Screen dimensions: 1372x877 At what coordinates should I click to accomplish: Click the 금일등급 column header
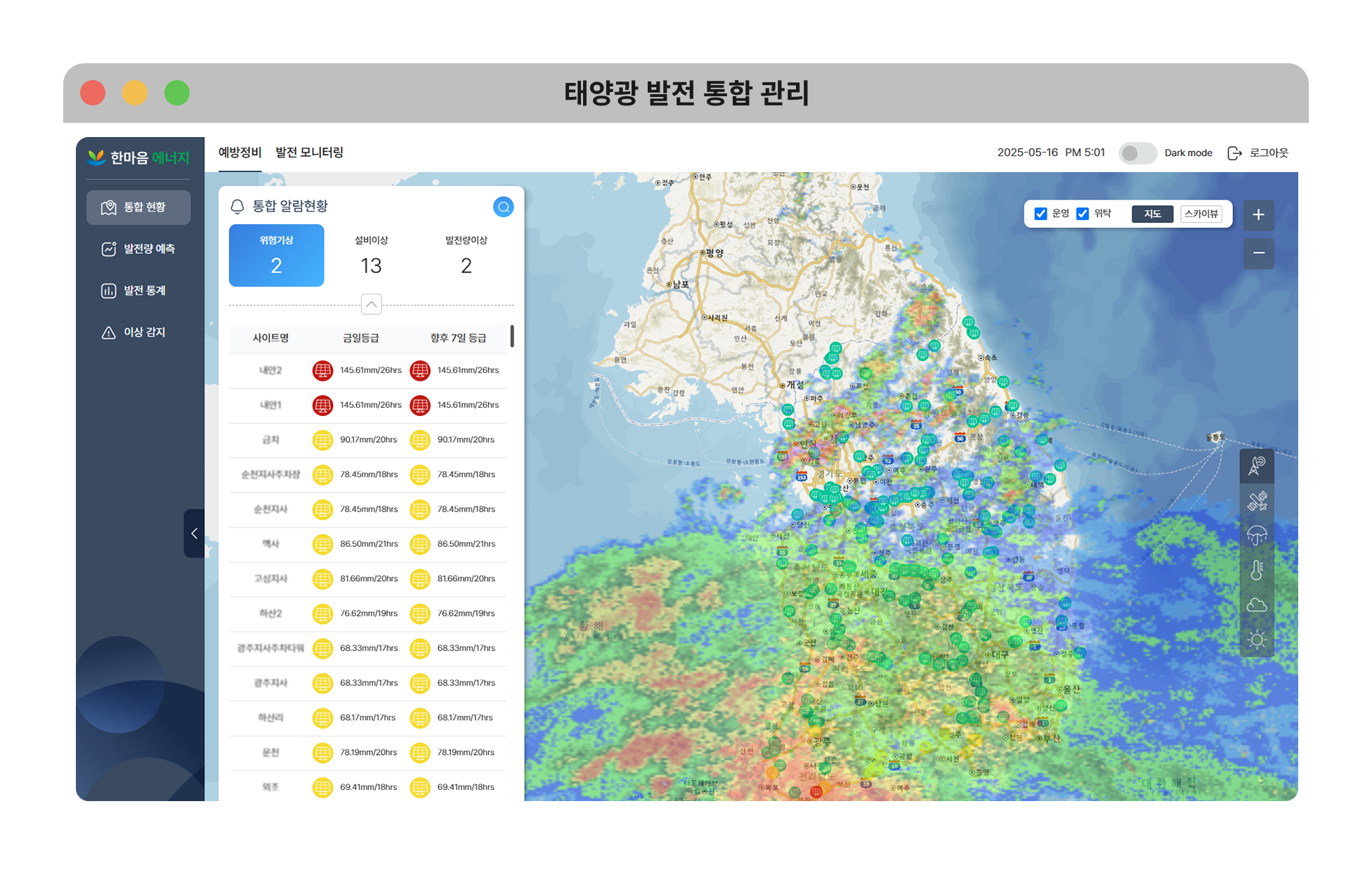coord(360,338)
